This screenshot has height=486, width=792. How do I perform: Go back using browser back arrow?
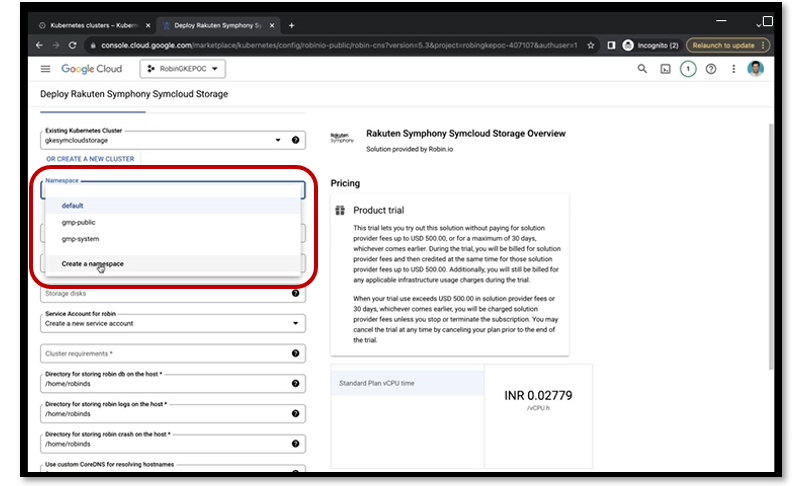(39, 45)
